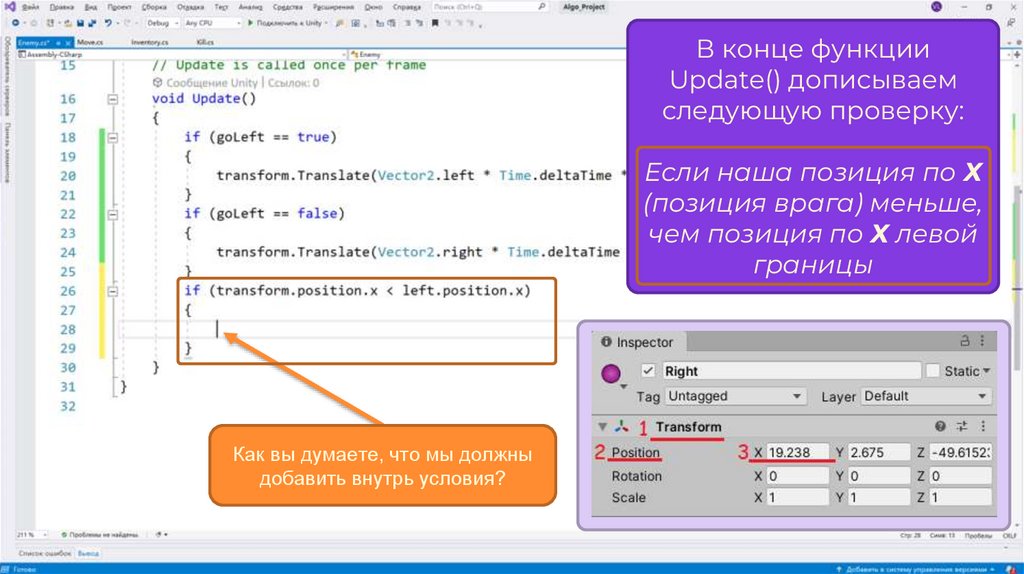1024x574 pixels.
Task: Collapse the if goLeft true block at line 18
Action: pyautogui.click(x=112, y=138)
